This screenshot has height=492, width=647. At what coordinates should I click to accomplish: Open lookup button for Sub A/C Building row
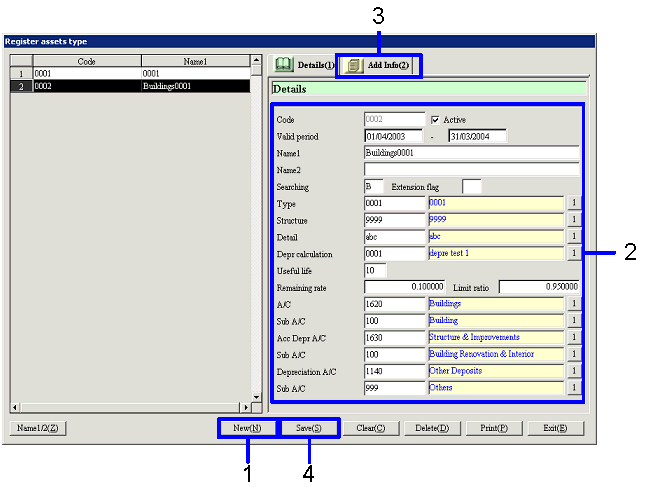coord(574,321)
